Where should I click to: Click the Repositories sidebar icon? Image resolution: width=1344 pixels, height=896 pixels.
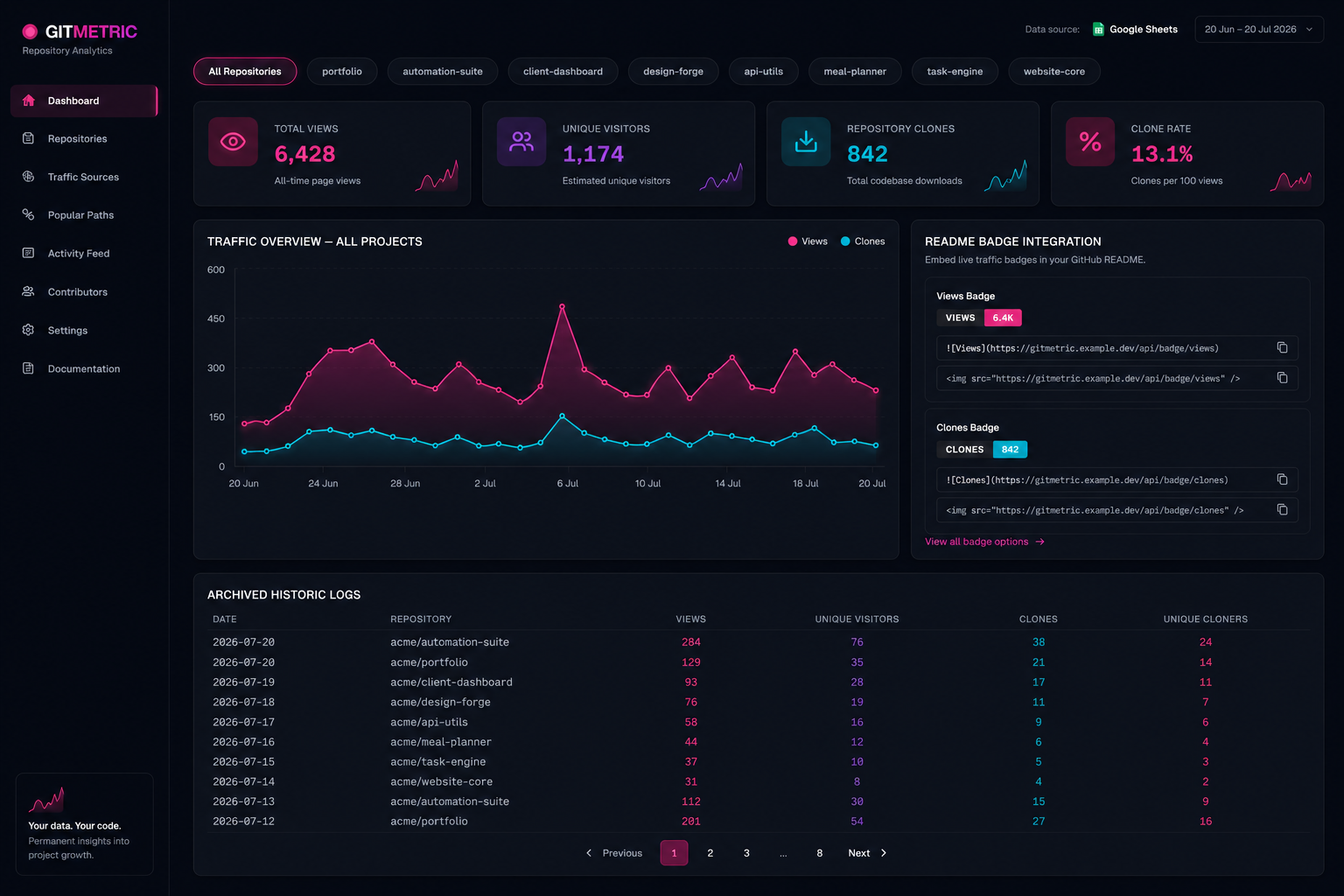click(x=28, y=138)
